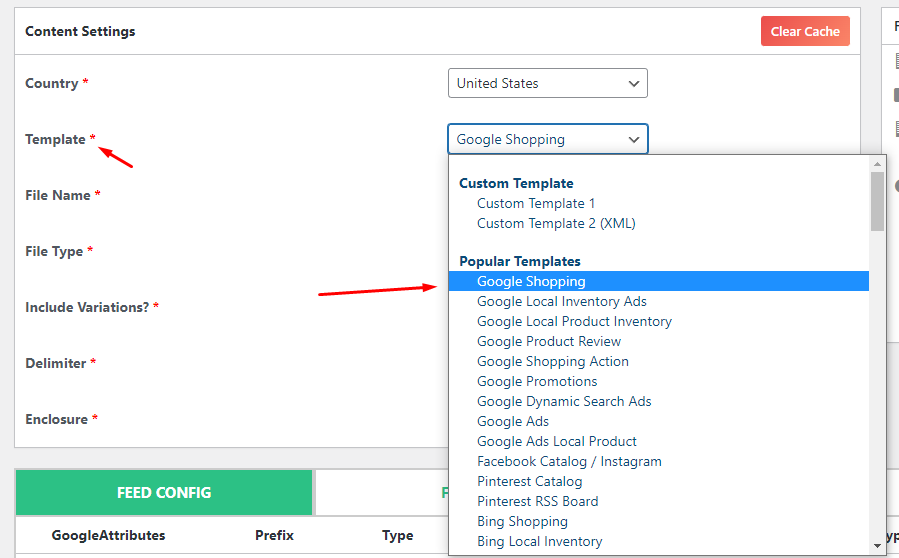Choose Google Promotions template
This screenshot has width=899, height=558.
[x=537, y=381]
